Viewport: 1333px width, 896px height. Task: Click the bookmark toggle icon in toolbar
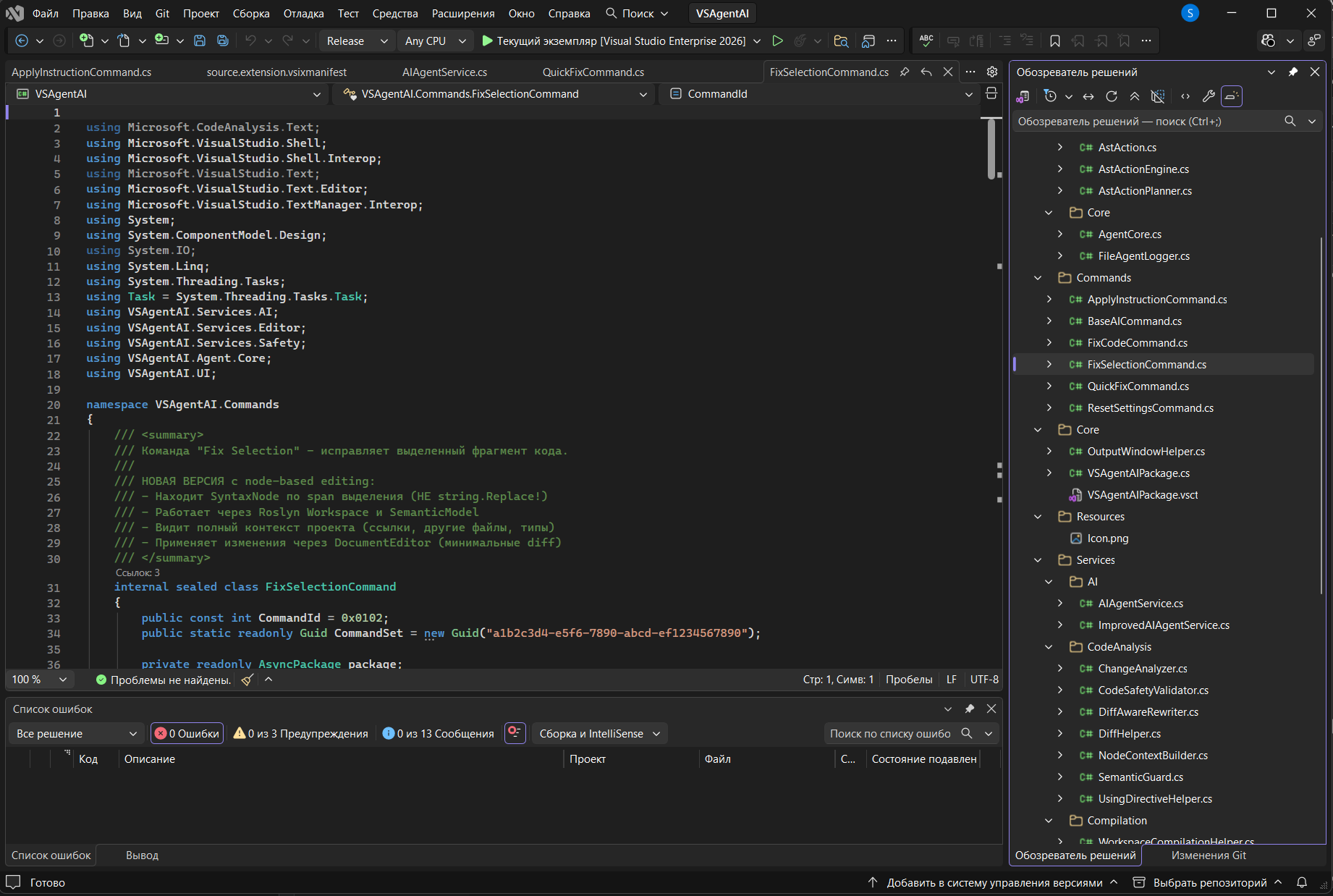coord(1054,41)
